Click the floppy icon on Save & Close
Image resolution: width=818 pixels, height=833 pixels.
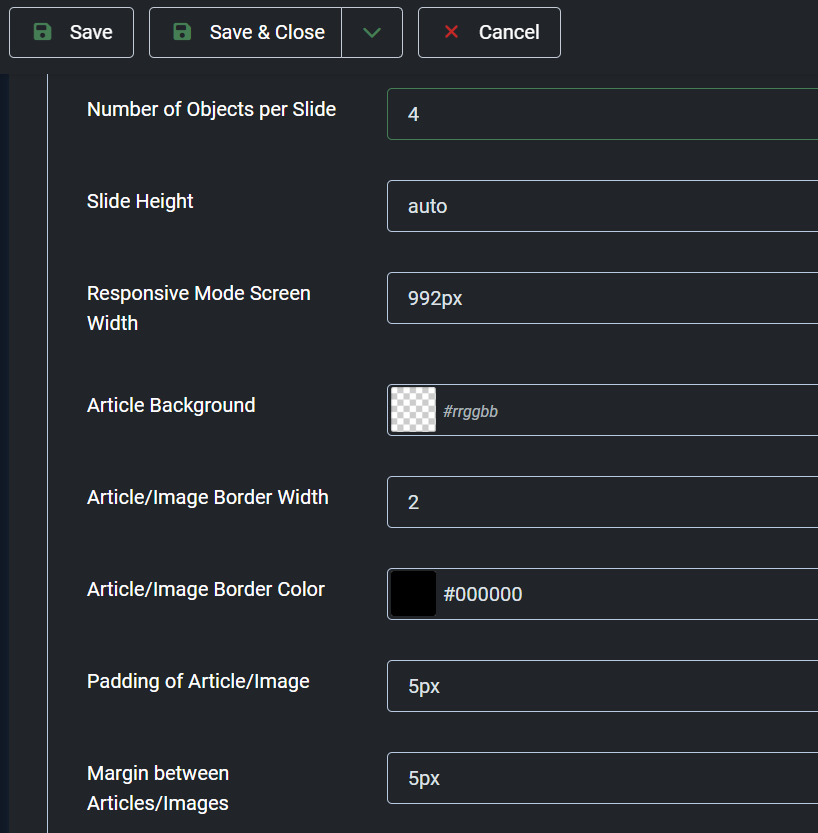coord(182,32)
